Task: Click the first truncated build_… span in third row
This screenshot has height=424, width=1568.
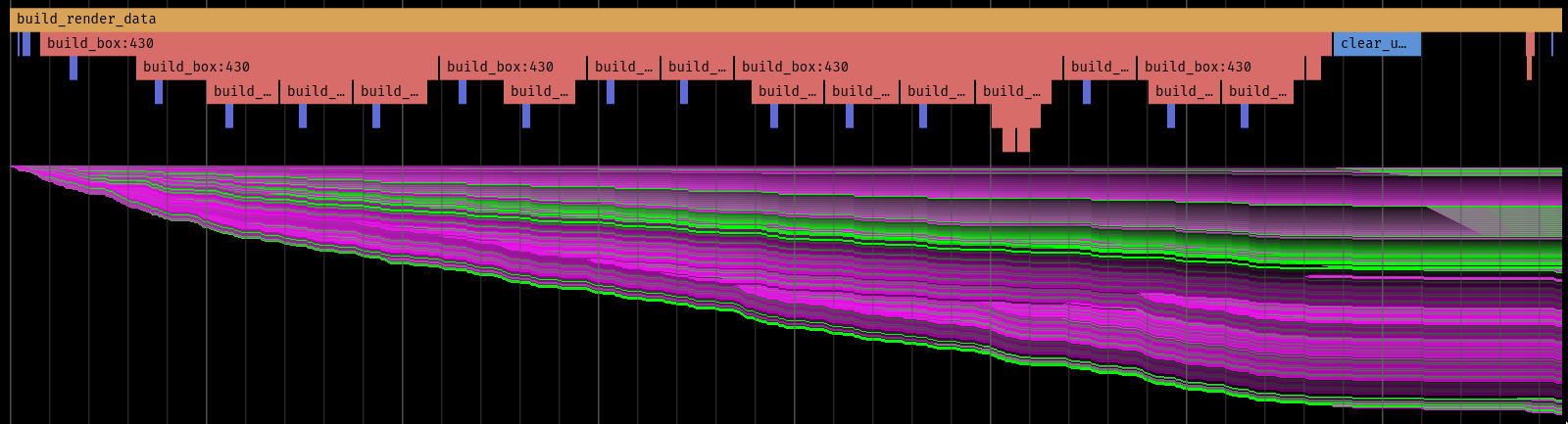Action: [623, 68]
